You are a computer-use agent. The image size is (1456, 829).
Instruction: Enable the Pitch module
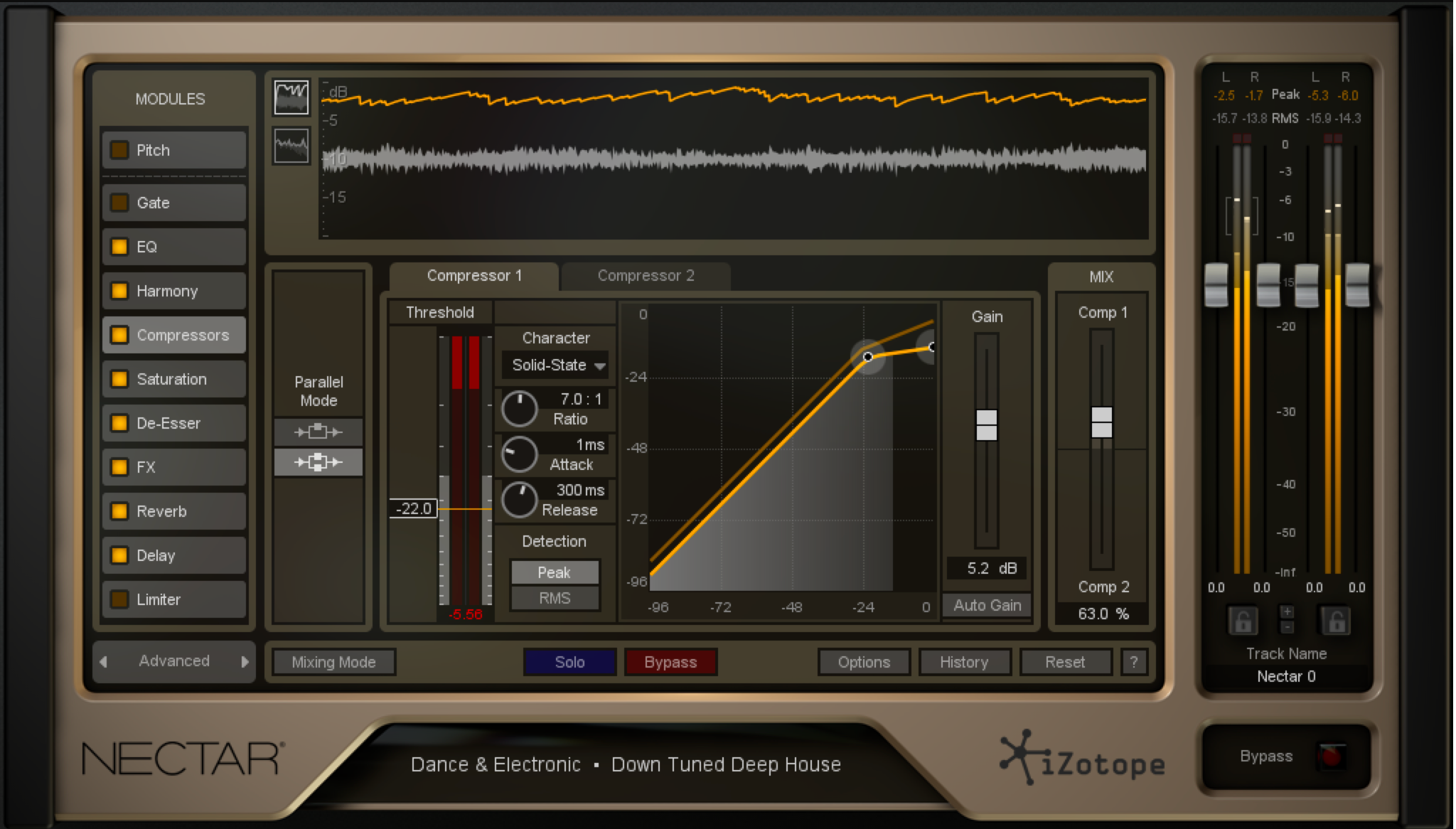pyautogui.click(x=119, y=150)
